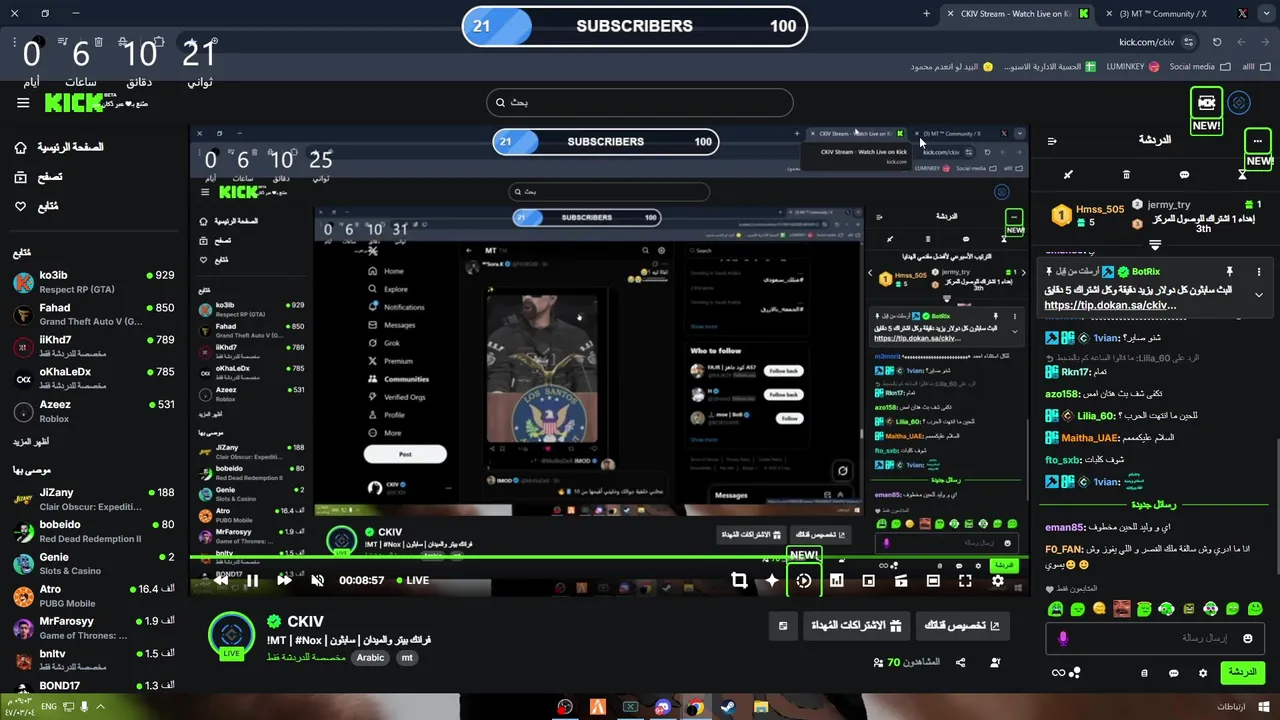Open the following sidebar item with heart
1280x720 pixels.
pyautogui.click(x=36, y=207)
